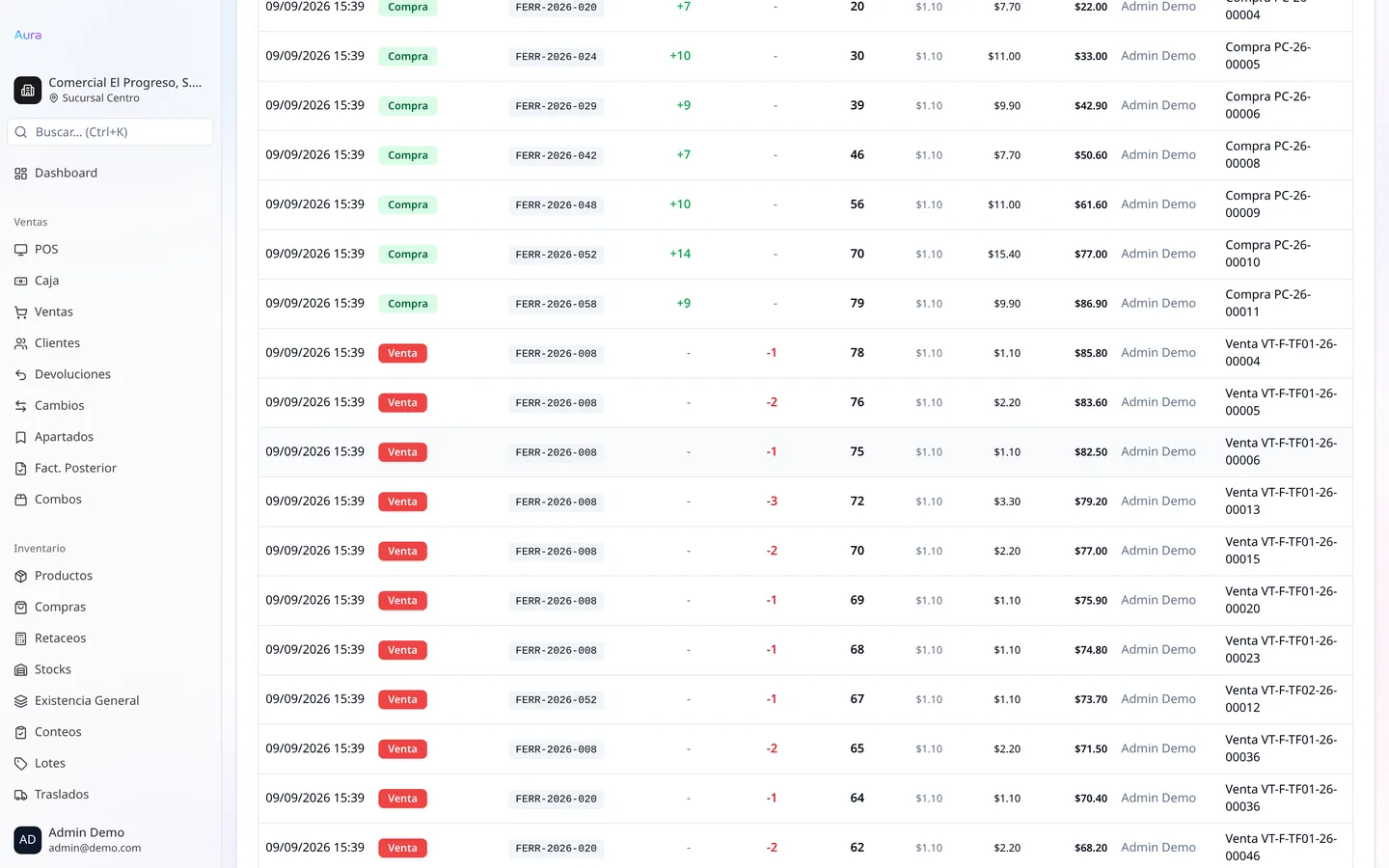Click the -3 quantity out value
This screenshot has height=868, width=1389.
click(772, 502)
